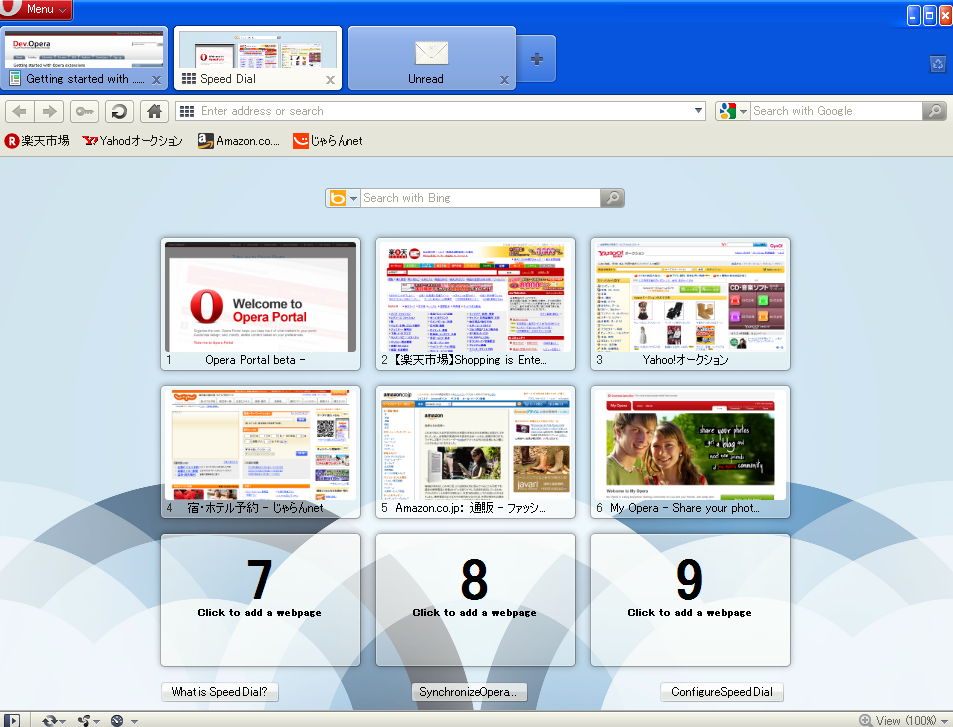Click the password wand key icon
Viewport: 953px width, 727px height.
point(84,111)
